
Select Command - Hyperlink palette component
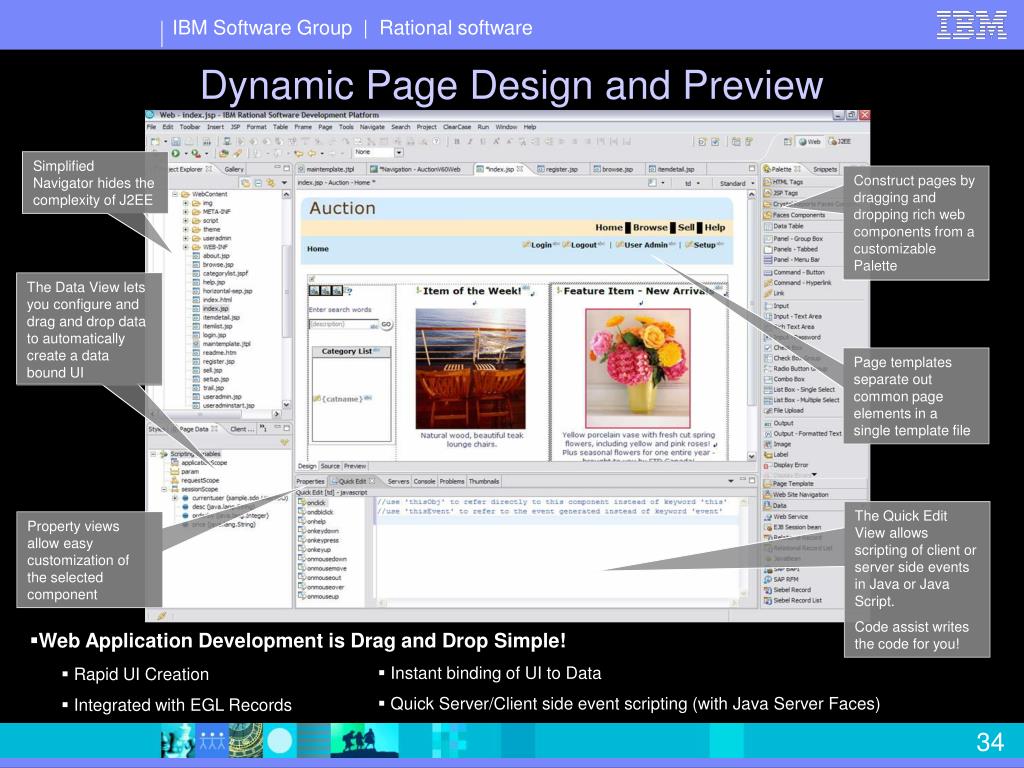click(797, 283)
